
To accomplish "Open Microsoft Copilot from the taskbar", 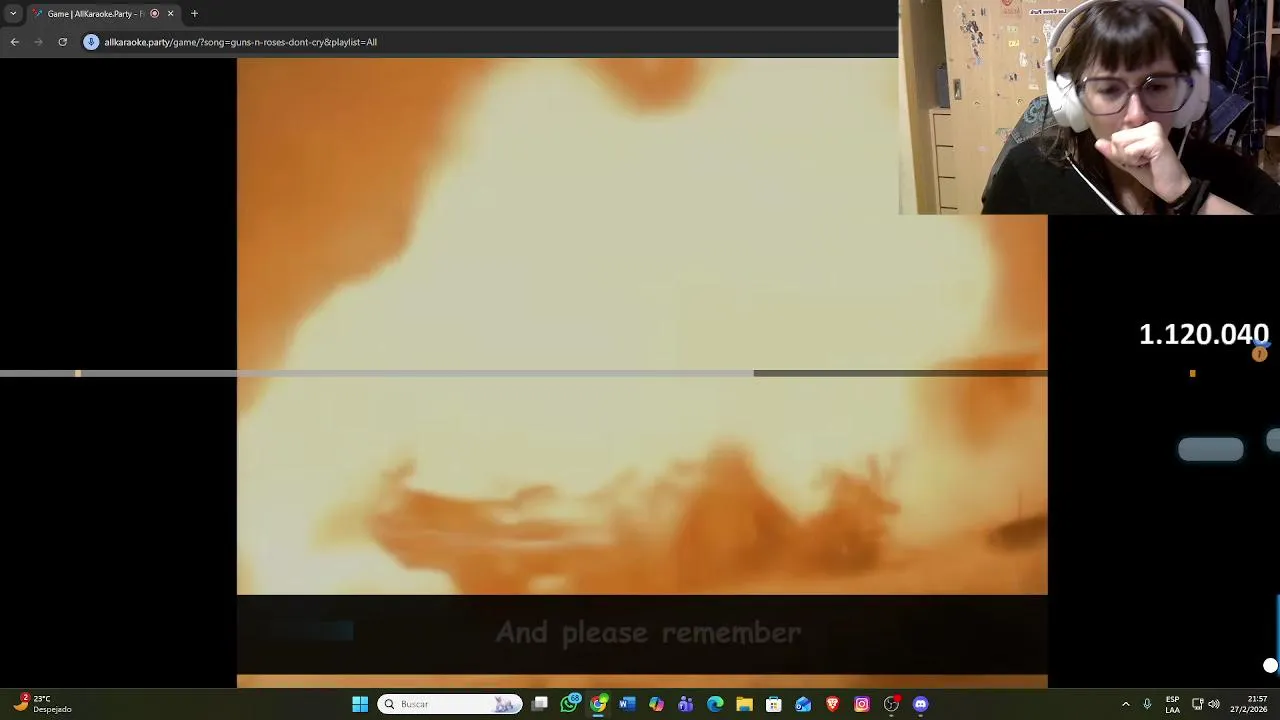I will (x=656, y=704).
